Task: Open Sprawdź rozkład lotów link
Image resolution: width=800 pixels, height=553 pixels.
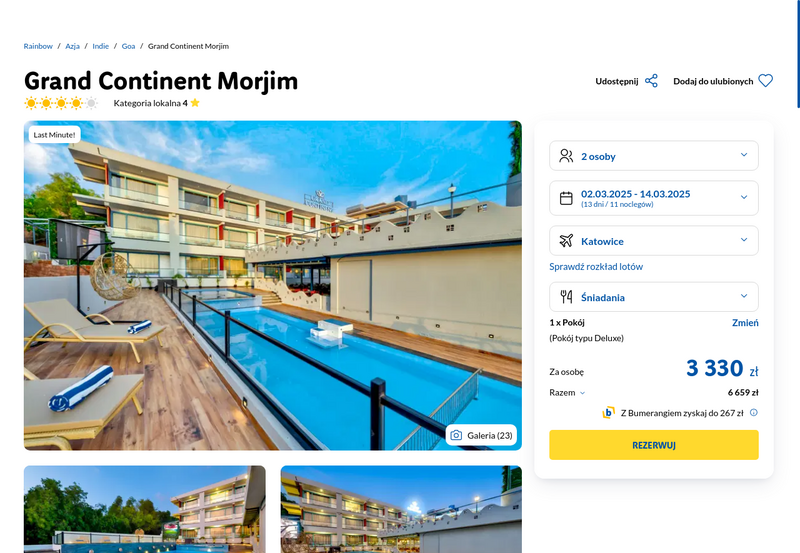Action: click(596, 266)
